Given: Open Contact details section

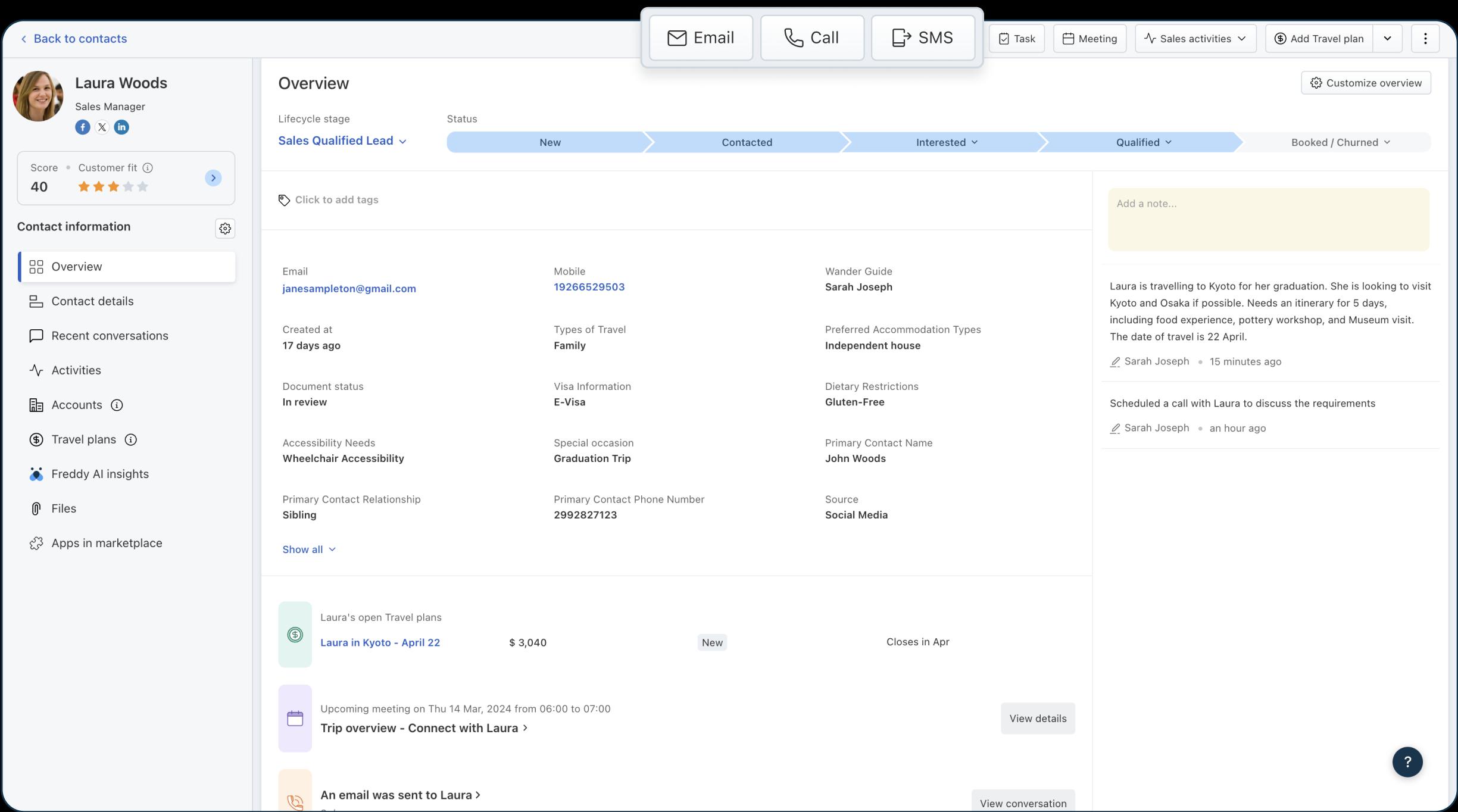Looking at the screenshot, I should tap(127, 301).
